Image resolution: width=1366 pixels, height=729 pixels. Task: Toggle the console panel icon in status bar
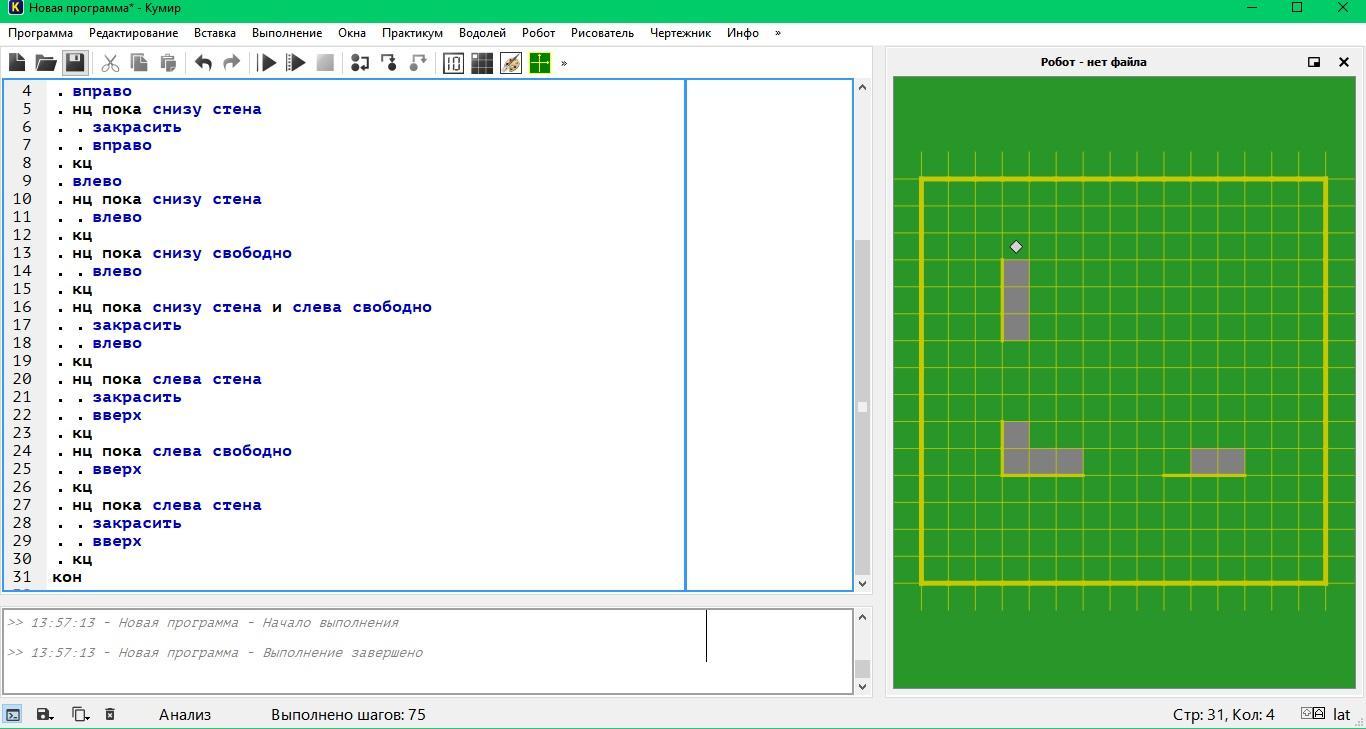tap(13, 714)
